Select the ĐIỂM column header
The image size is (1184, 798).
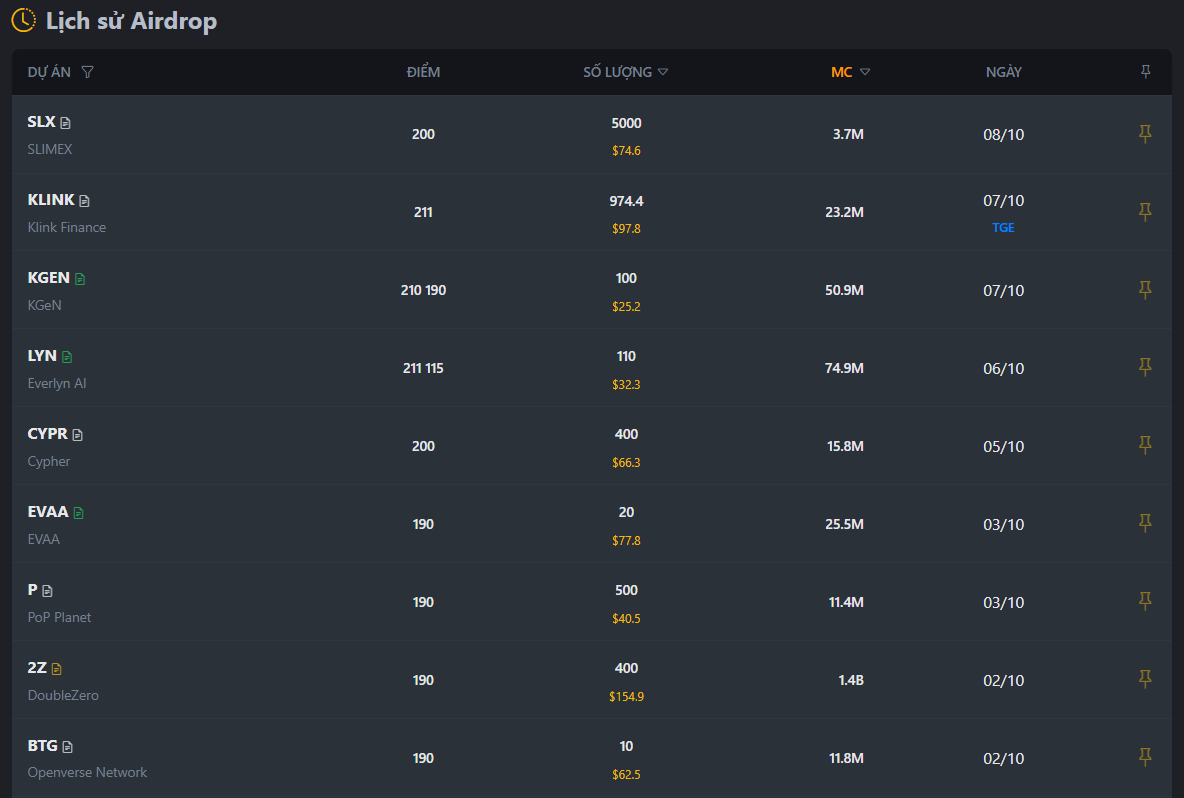click(423, 71)
